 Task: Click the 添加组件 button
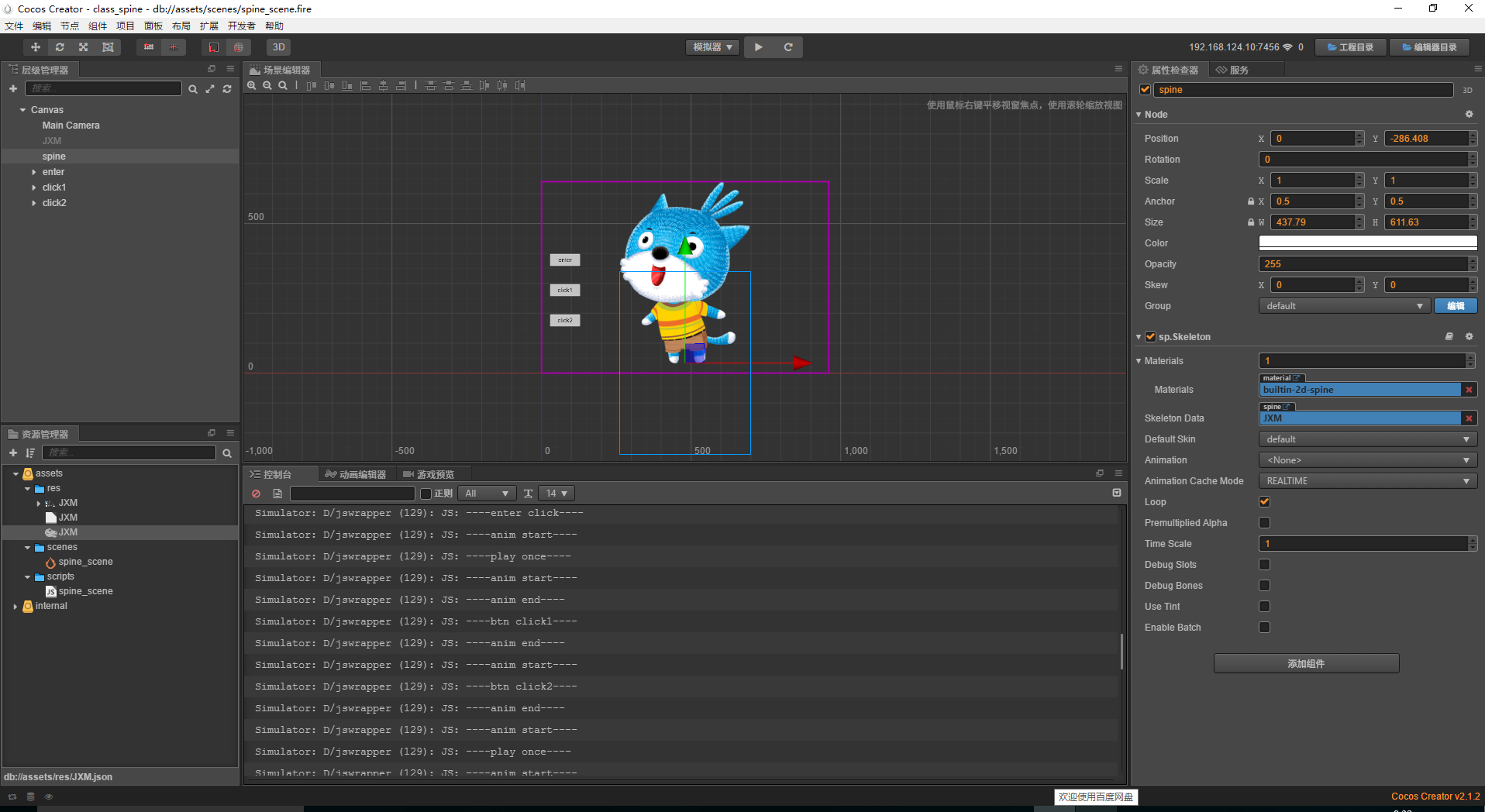(x=1305, y=663)
